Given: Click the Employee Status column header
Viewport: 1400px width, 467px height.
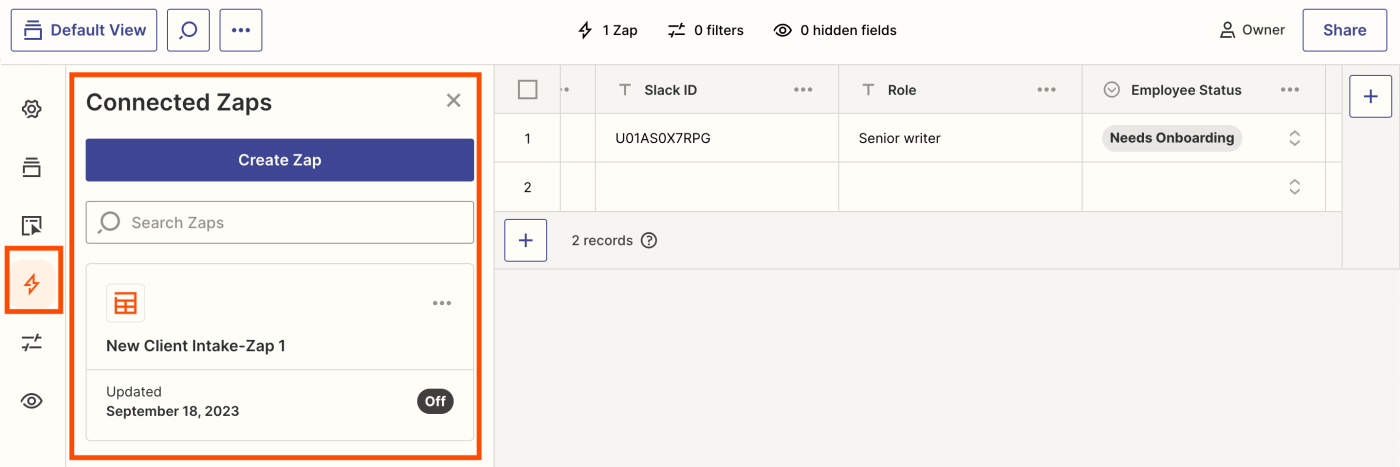Looking at the screenshot, I should 1204,90.
